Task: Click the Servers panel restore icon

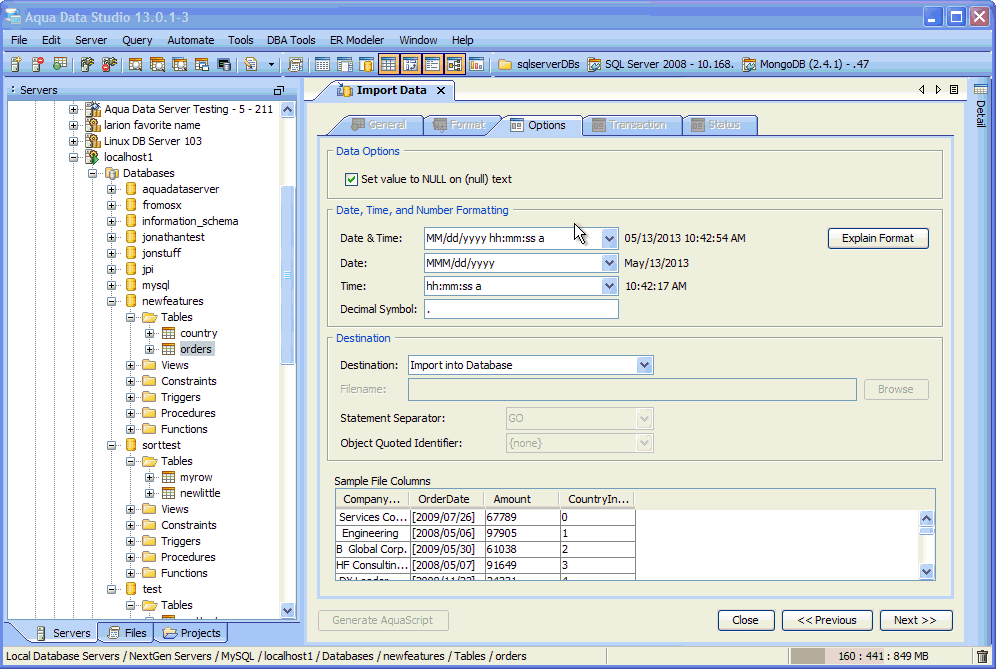Action: pyautogui.click(x=279, y=90)
